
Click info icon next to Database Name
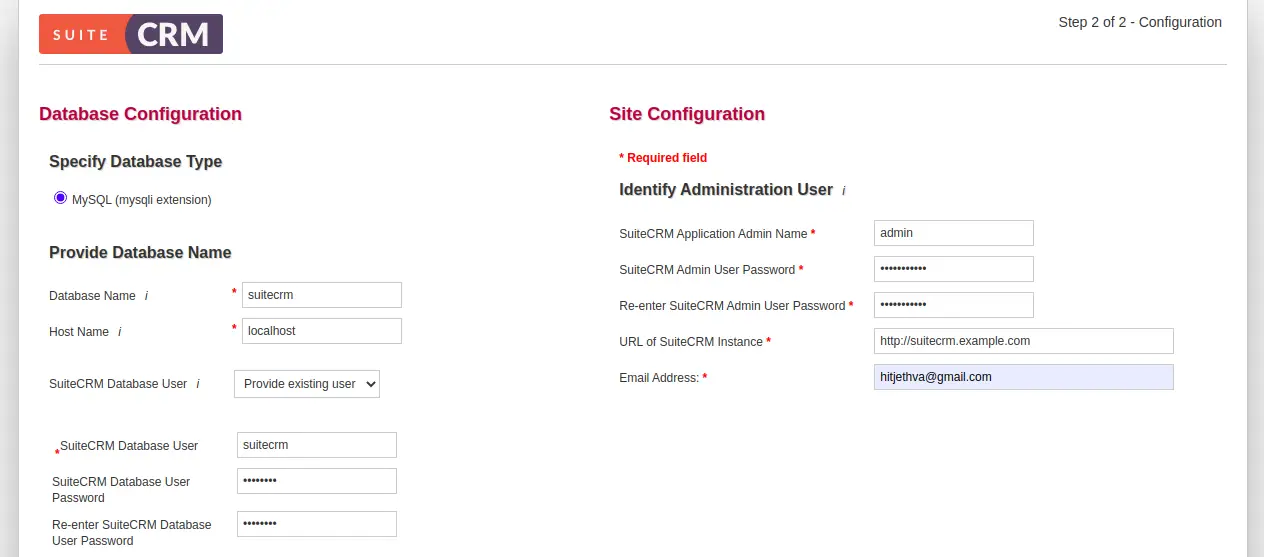[x=147, y=296]
